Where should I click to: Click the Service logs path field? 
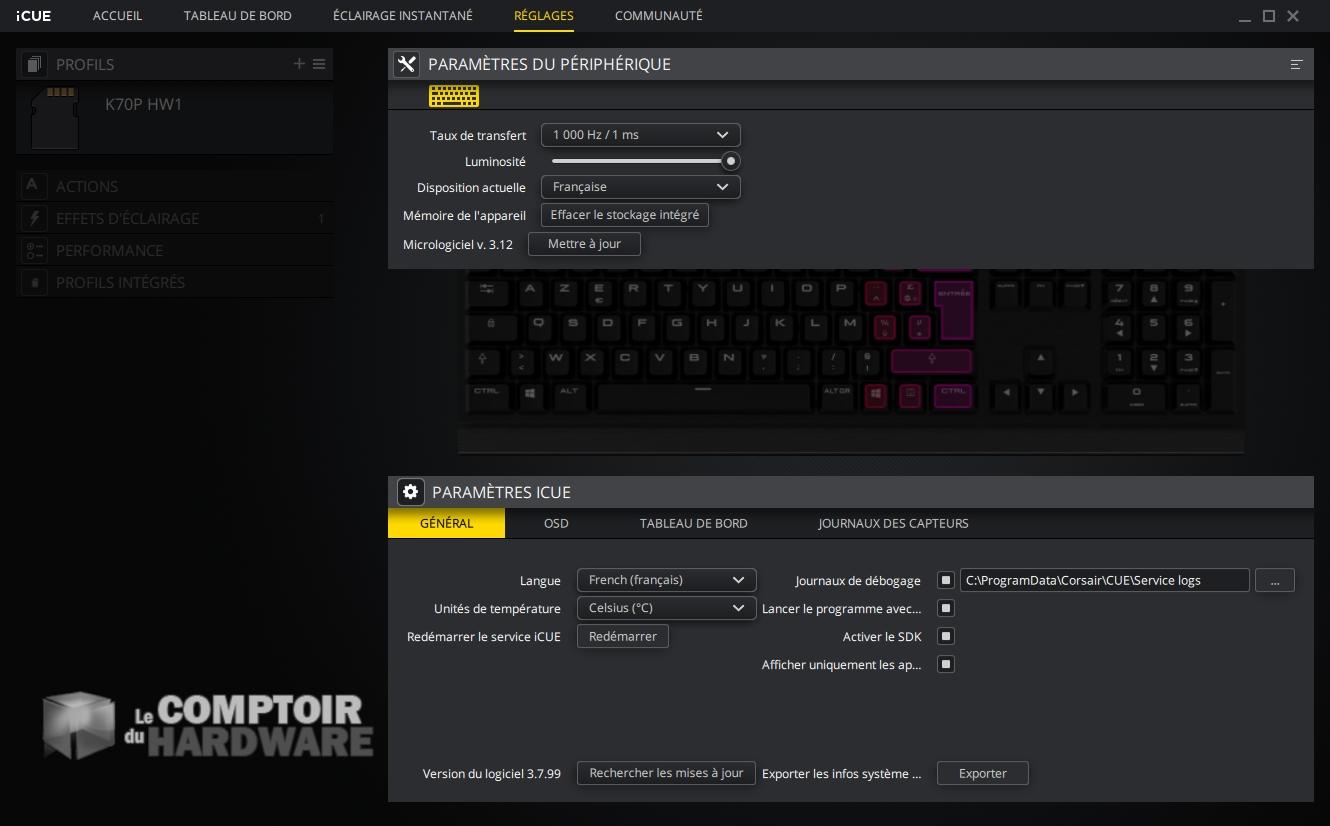click(1105, 580)
